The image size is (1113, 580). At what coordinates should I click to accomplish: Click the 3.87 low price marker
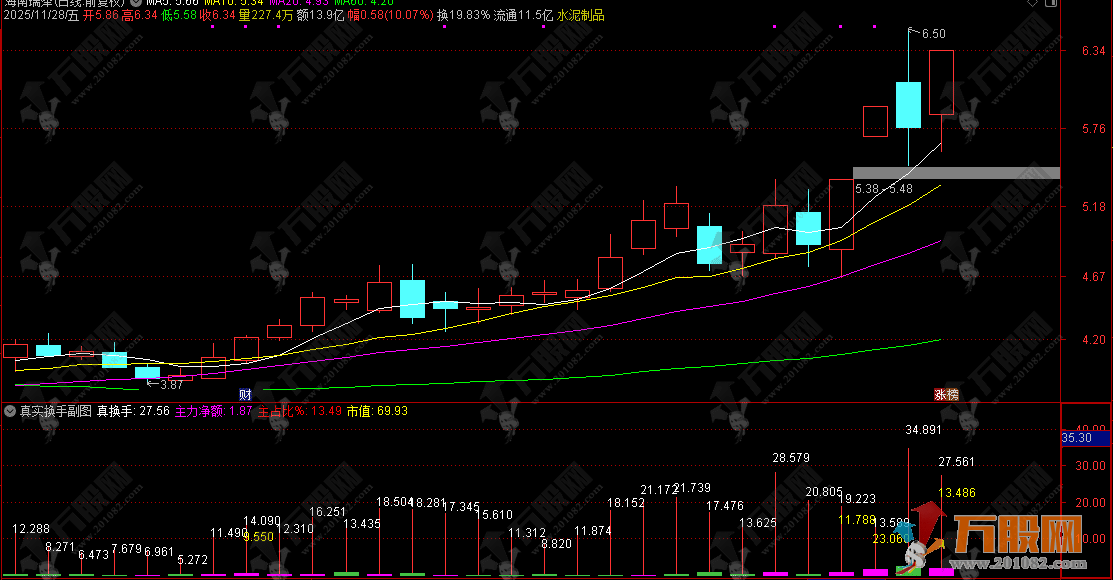171,384
